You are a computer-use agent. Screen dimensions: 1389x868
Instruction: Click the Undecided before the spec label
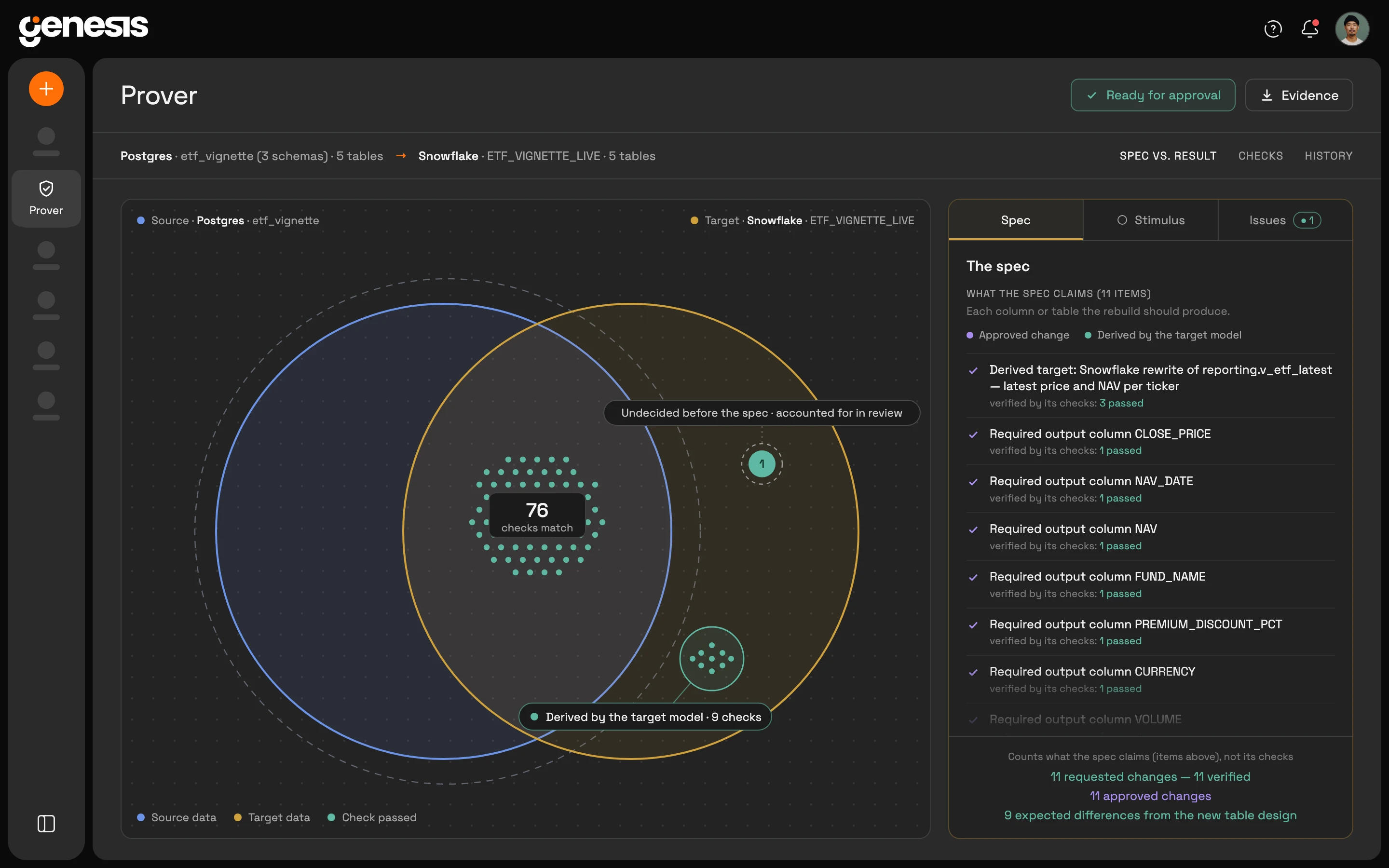point(762,413)
